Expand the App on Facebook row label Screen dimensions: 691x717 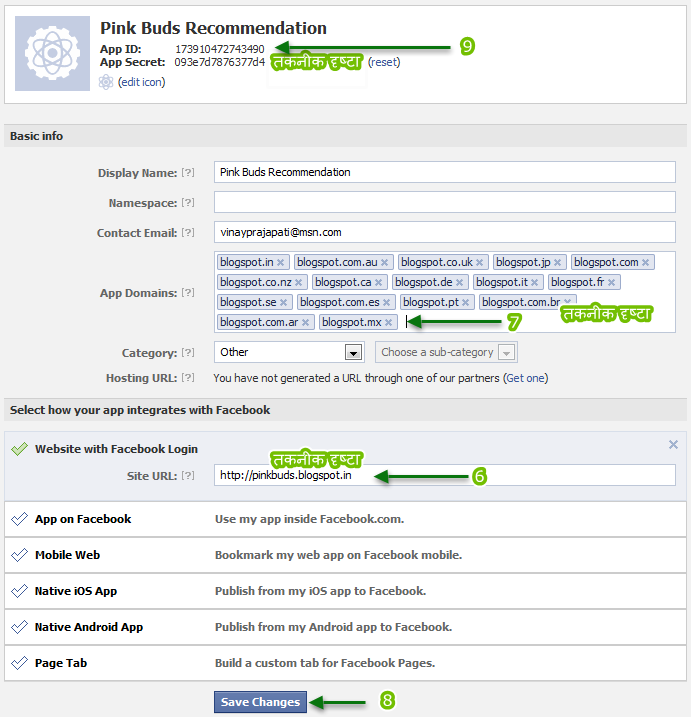83,519
